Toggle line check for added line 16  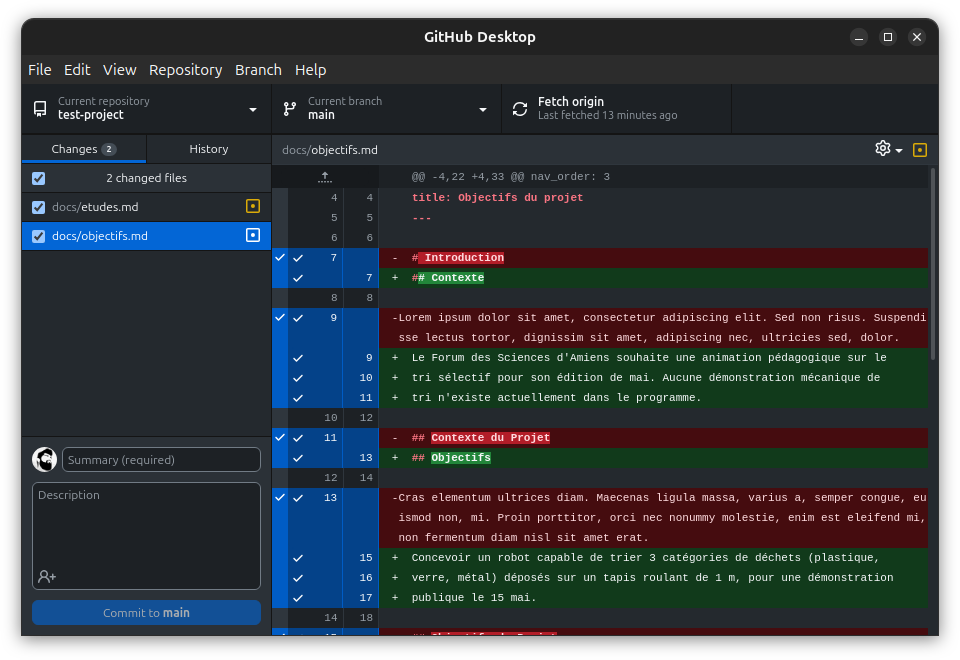(298, 578)
